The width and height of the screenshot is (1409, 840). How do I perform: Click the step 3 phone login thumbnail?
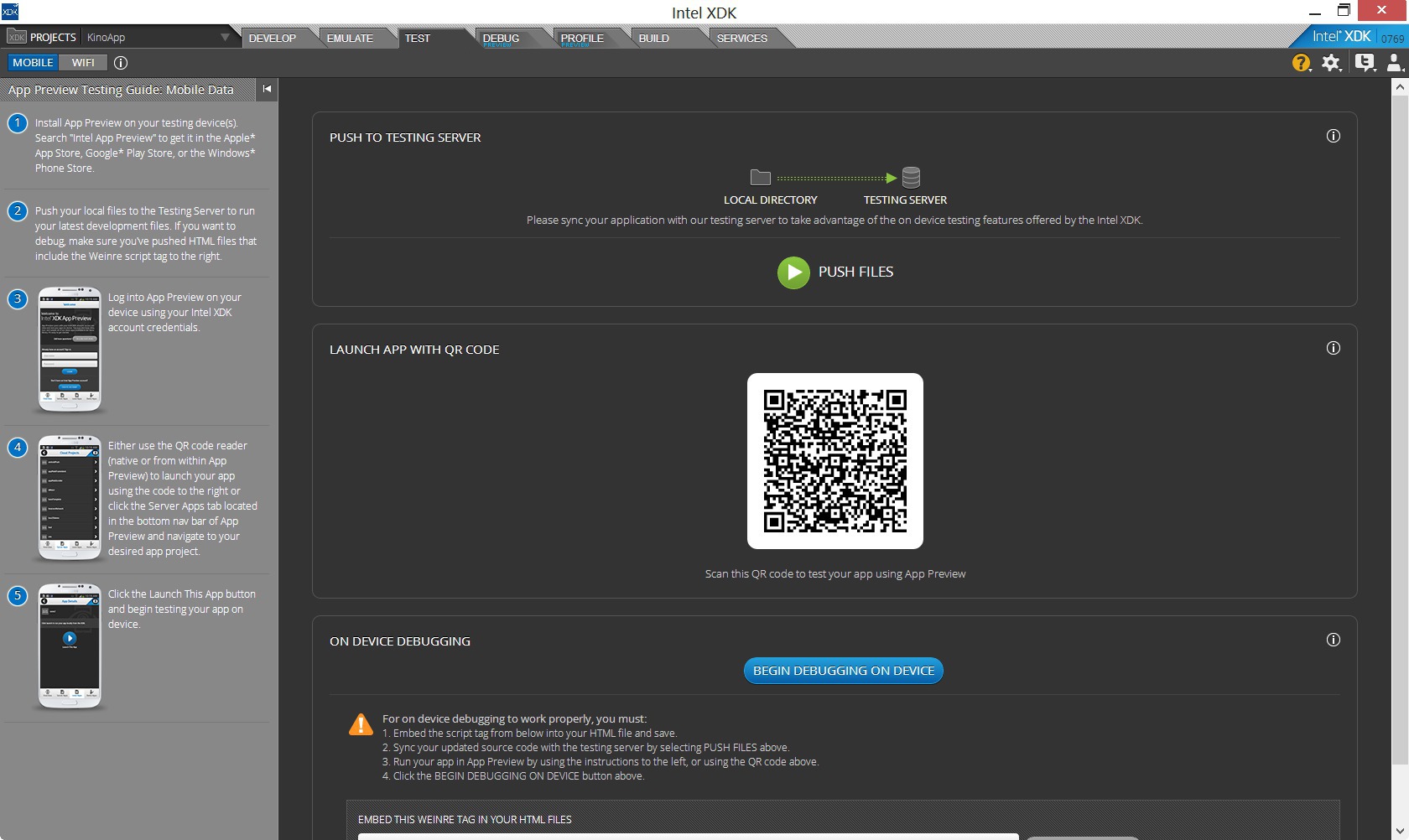pos(70,350)
